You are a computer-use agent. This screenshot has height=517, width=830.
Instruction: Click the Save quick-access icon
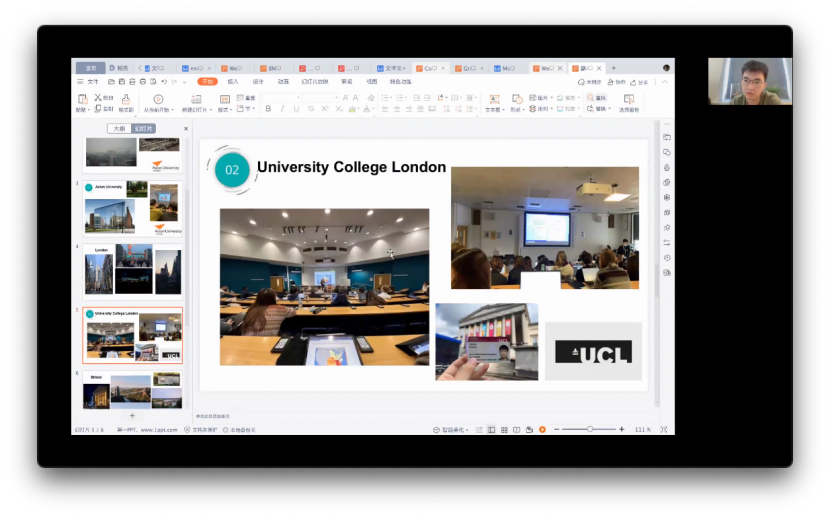[x=122, y=81]
